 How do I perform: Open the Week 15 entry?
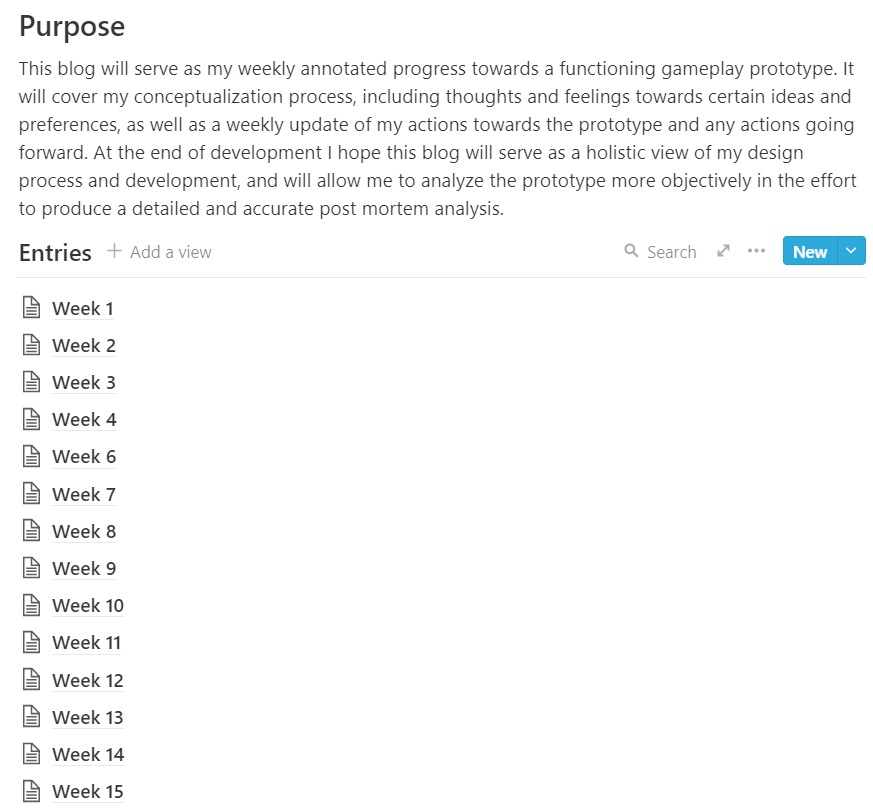click(x=88, y=791)
